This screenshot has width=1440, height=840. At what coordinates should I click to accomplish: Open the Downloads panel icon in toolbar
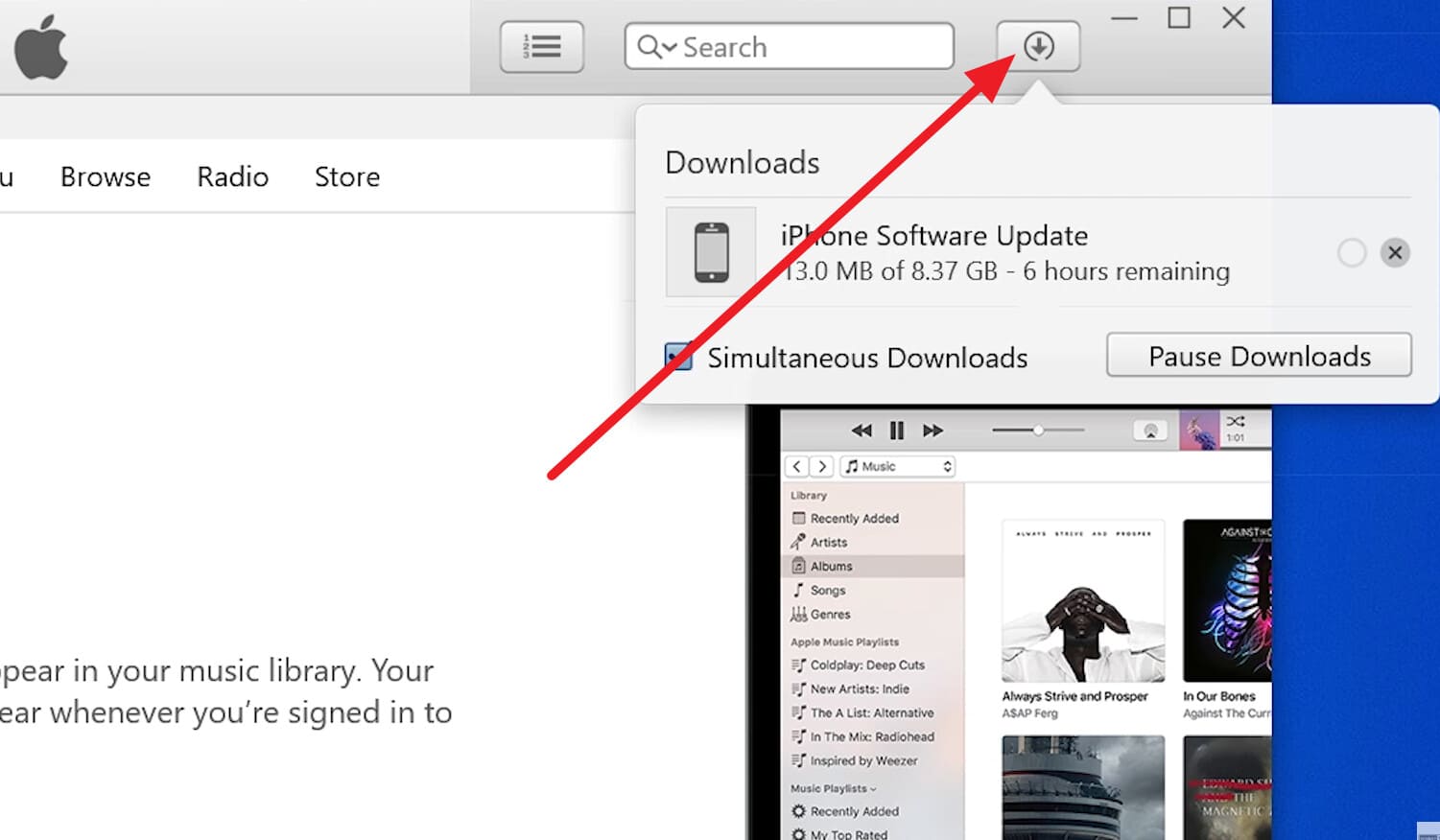point(1038,45)
